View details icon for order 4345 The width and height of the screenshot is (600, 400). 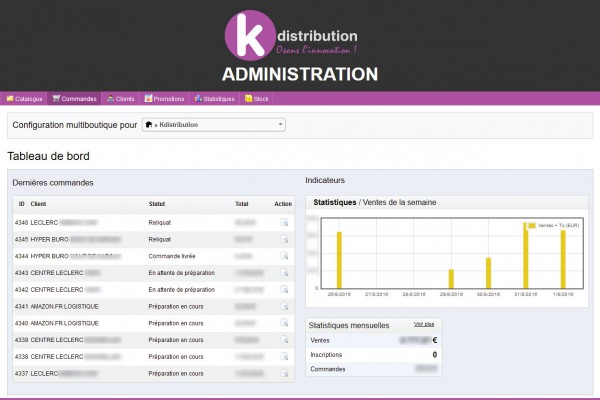pos(284,239)
